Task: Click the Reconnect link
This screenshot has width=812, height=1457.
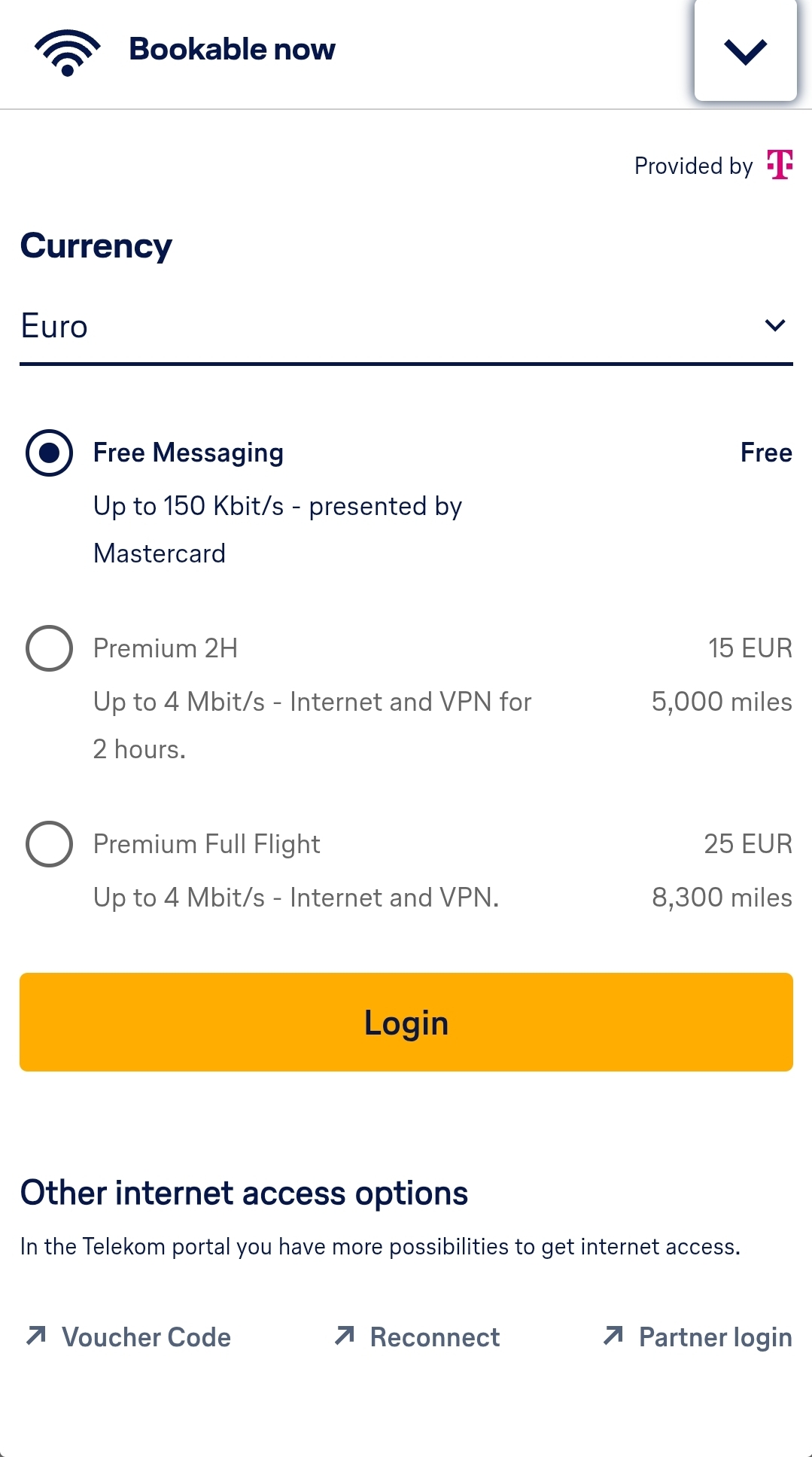Action: tap(434, 1337)
